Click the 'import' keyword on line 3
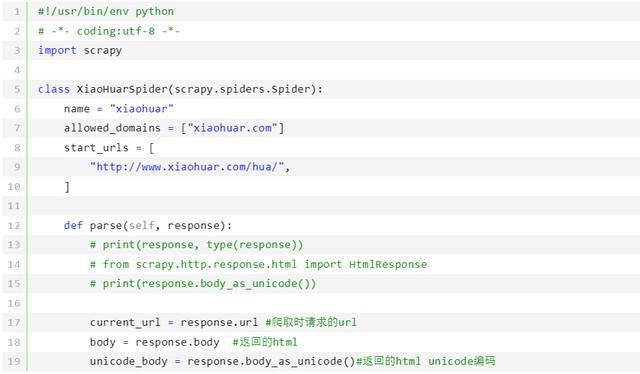The height and width of the screenshot is (374, 640). click(57, 50)
